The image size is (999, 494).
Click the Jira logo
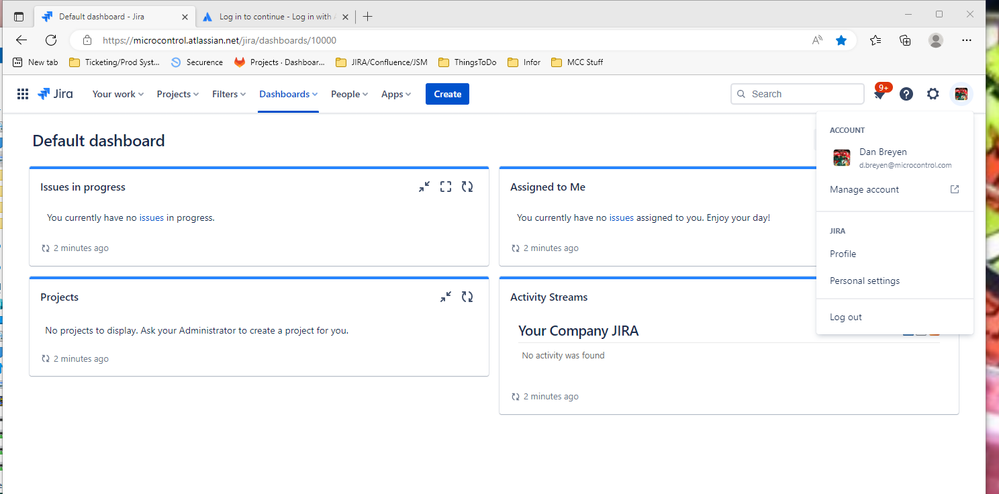point(55,94)
